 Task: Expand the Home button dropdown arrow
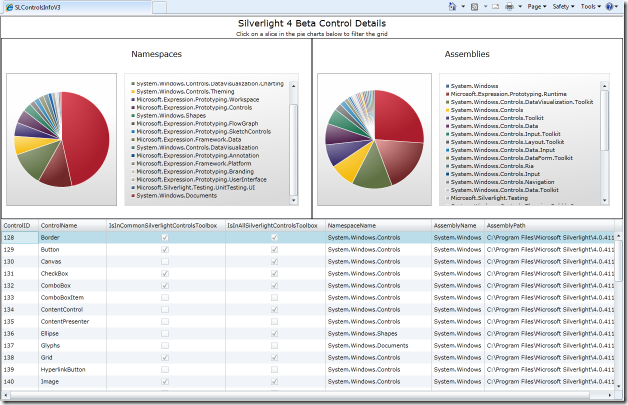pos(463,6)
